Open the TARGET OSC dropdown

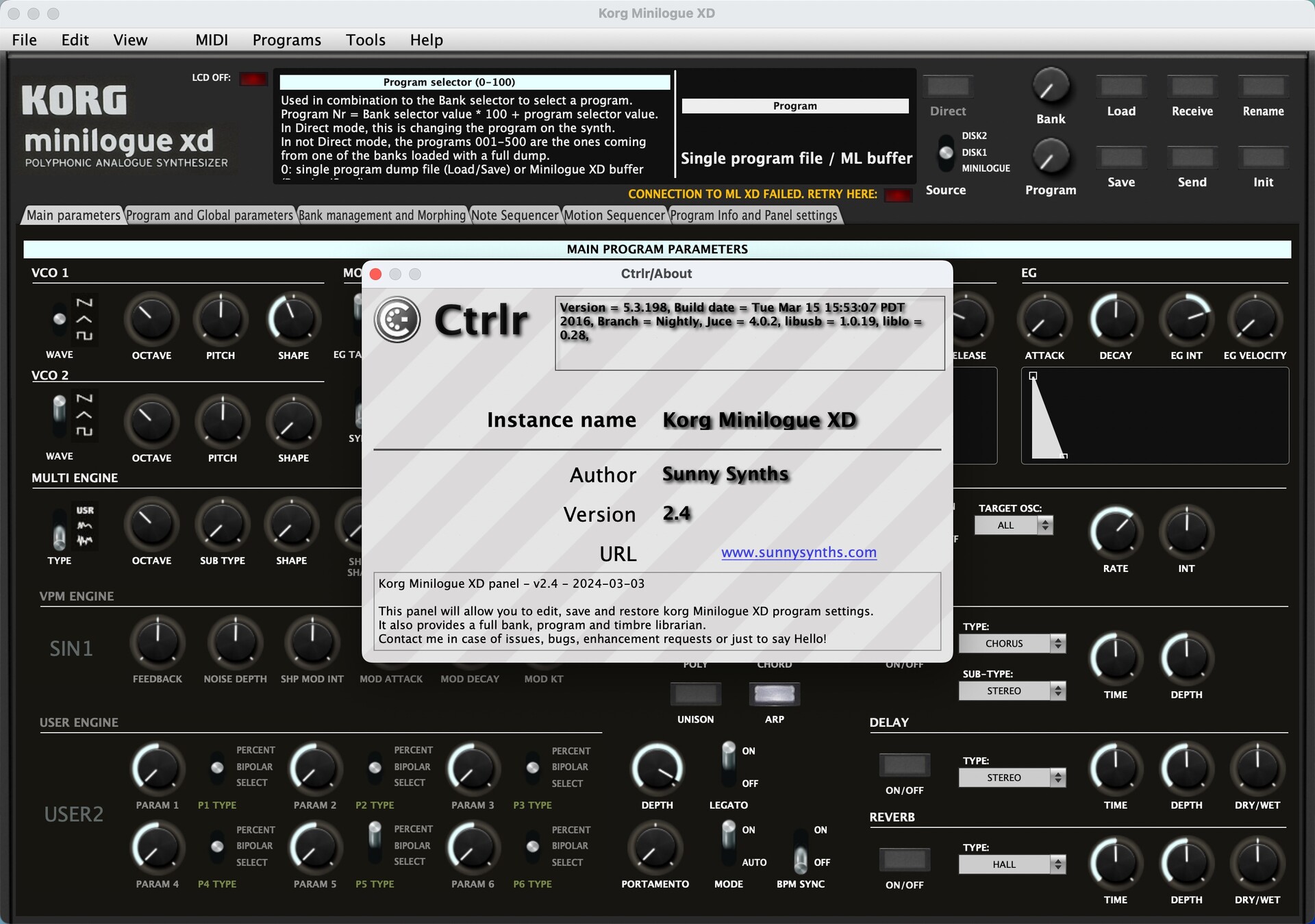tap(1013, 525)
